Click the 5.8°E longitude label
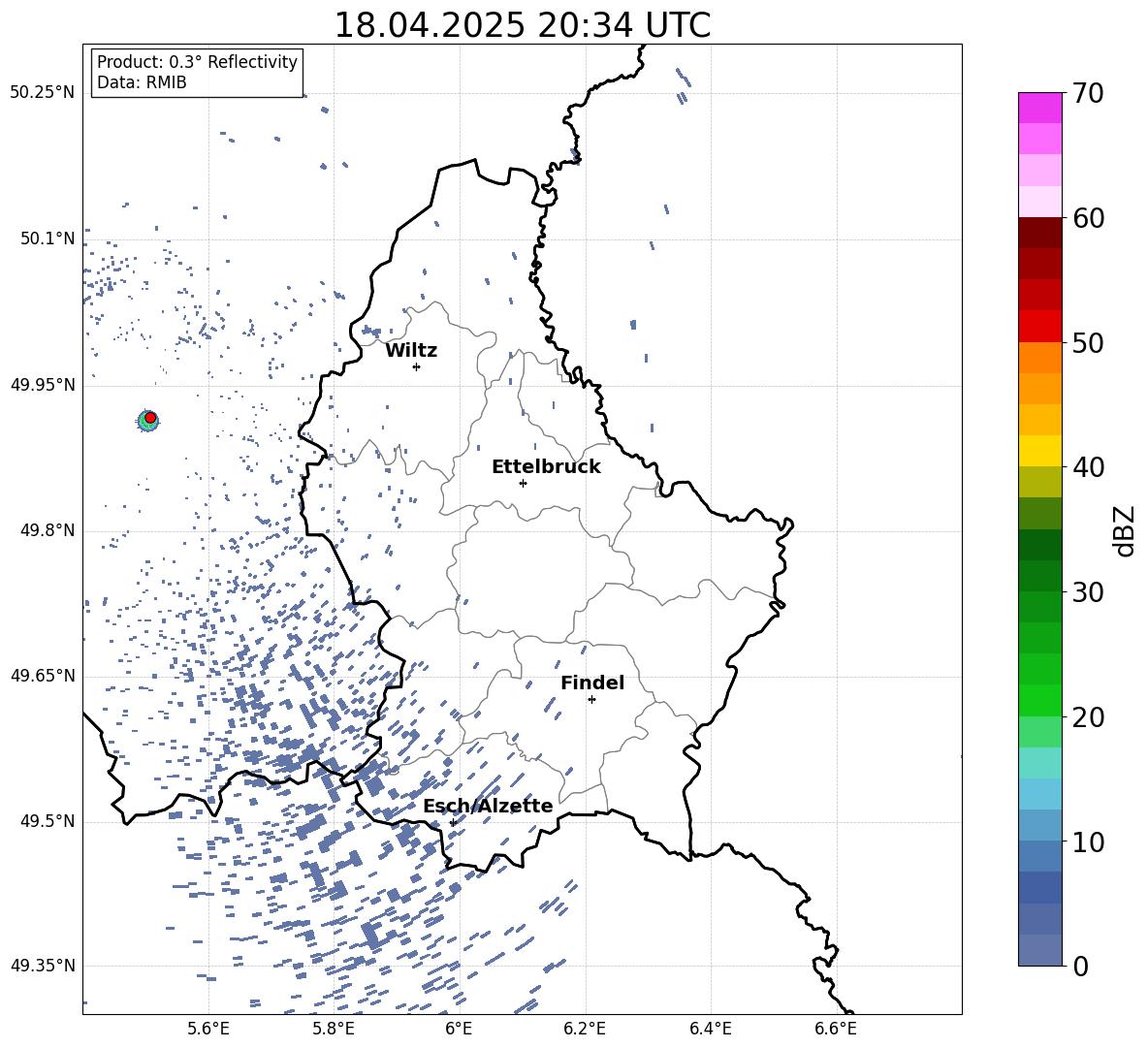1148x1048 pixels. tap(334, 1029)
